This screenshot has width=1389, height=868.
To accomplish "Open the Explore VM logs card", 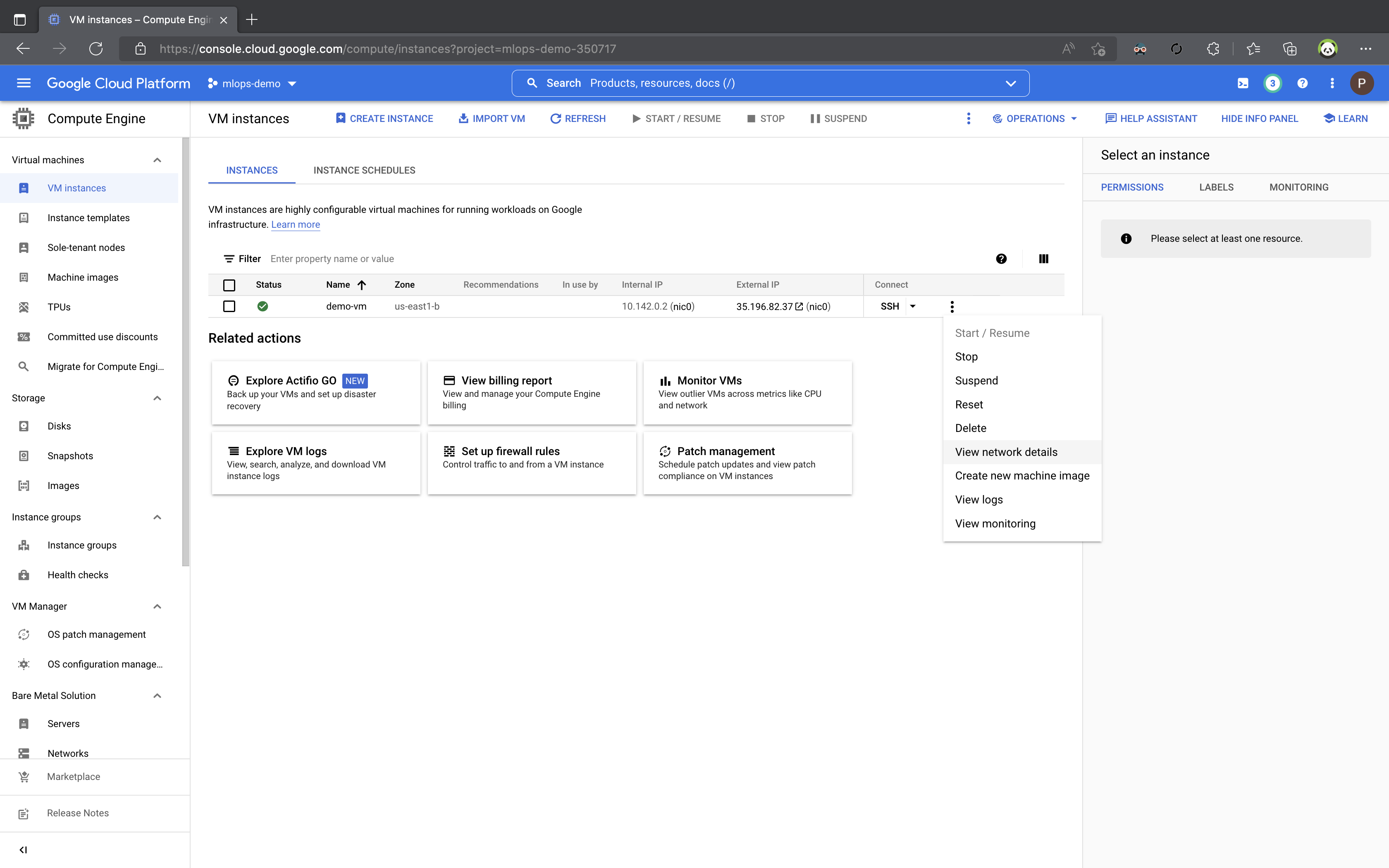I will 316,463.
